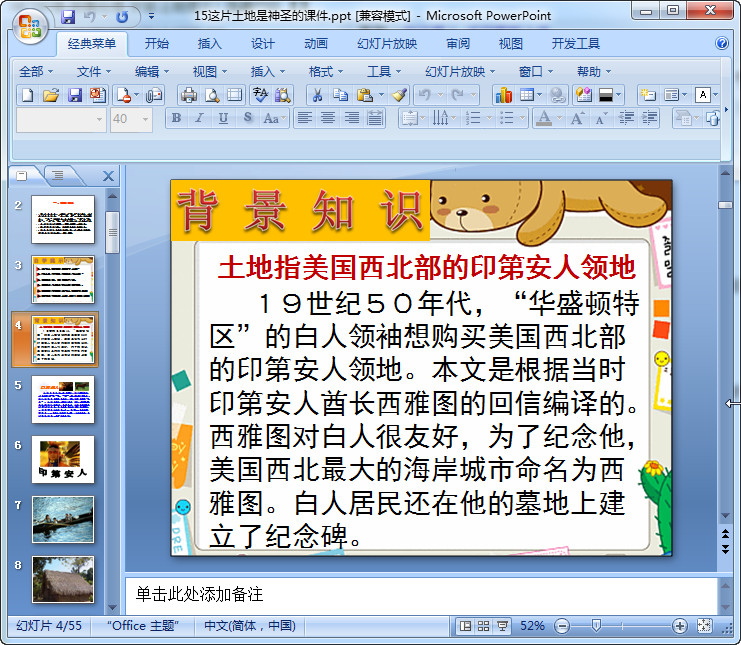Toggle Underline formatting
Viewport: 741px width, 645px height.
click(x=223, y=118)
